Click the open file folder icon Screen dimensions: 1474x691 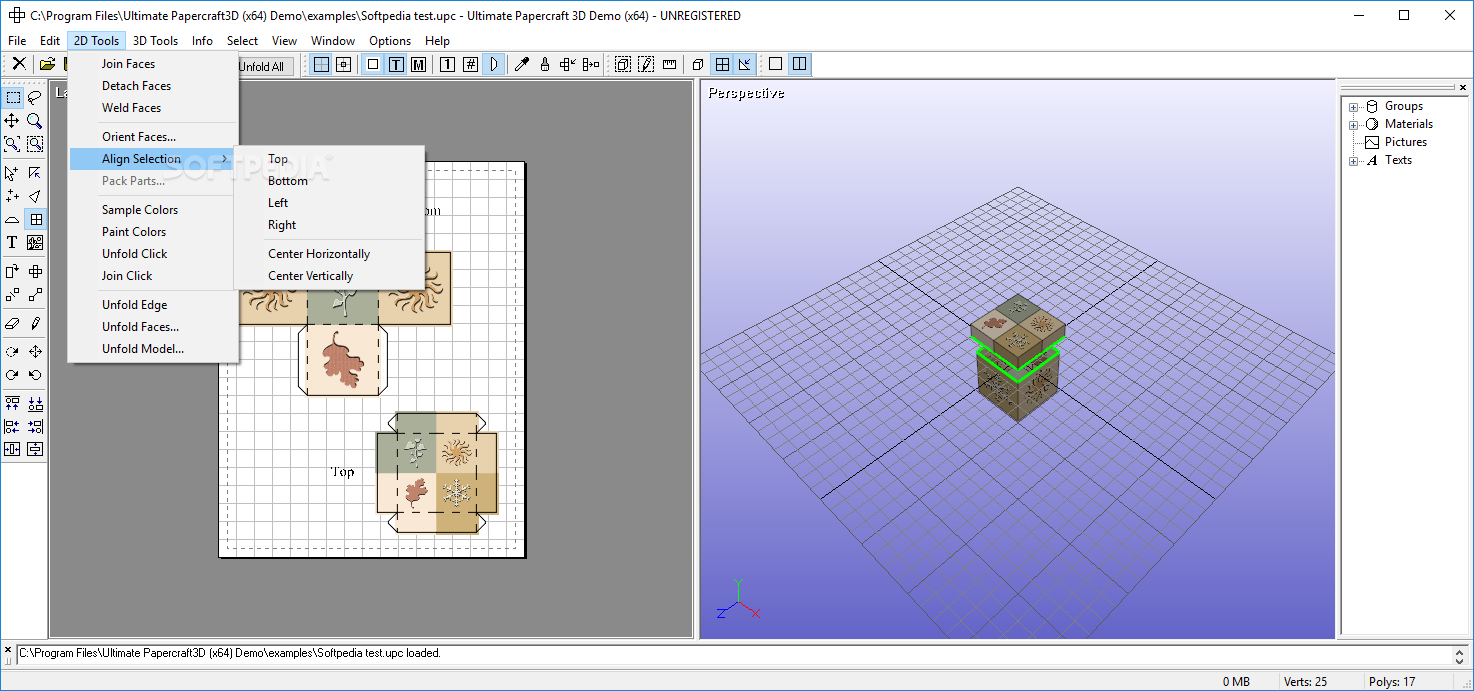click(47, 65)
